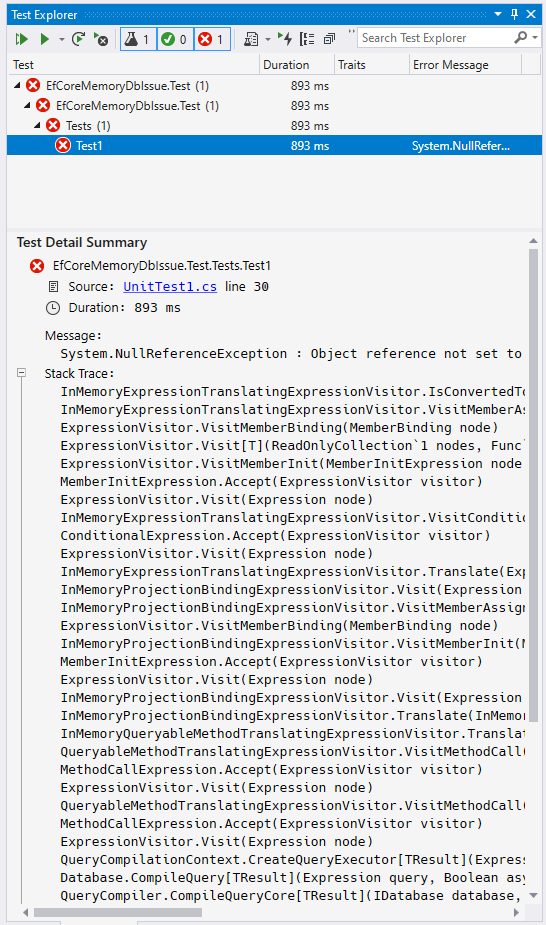546x925 pixels.
Task: Collapse the Stack Trace section
Action: (x=22, y=373)
